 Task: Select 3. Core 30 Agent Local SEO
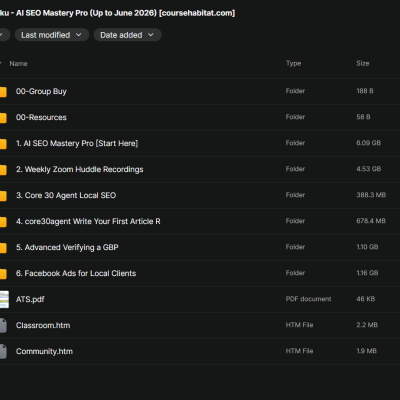(66, 195)
